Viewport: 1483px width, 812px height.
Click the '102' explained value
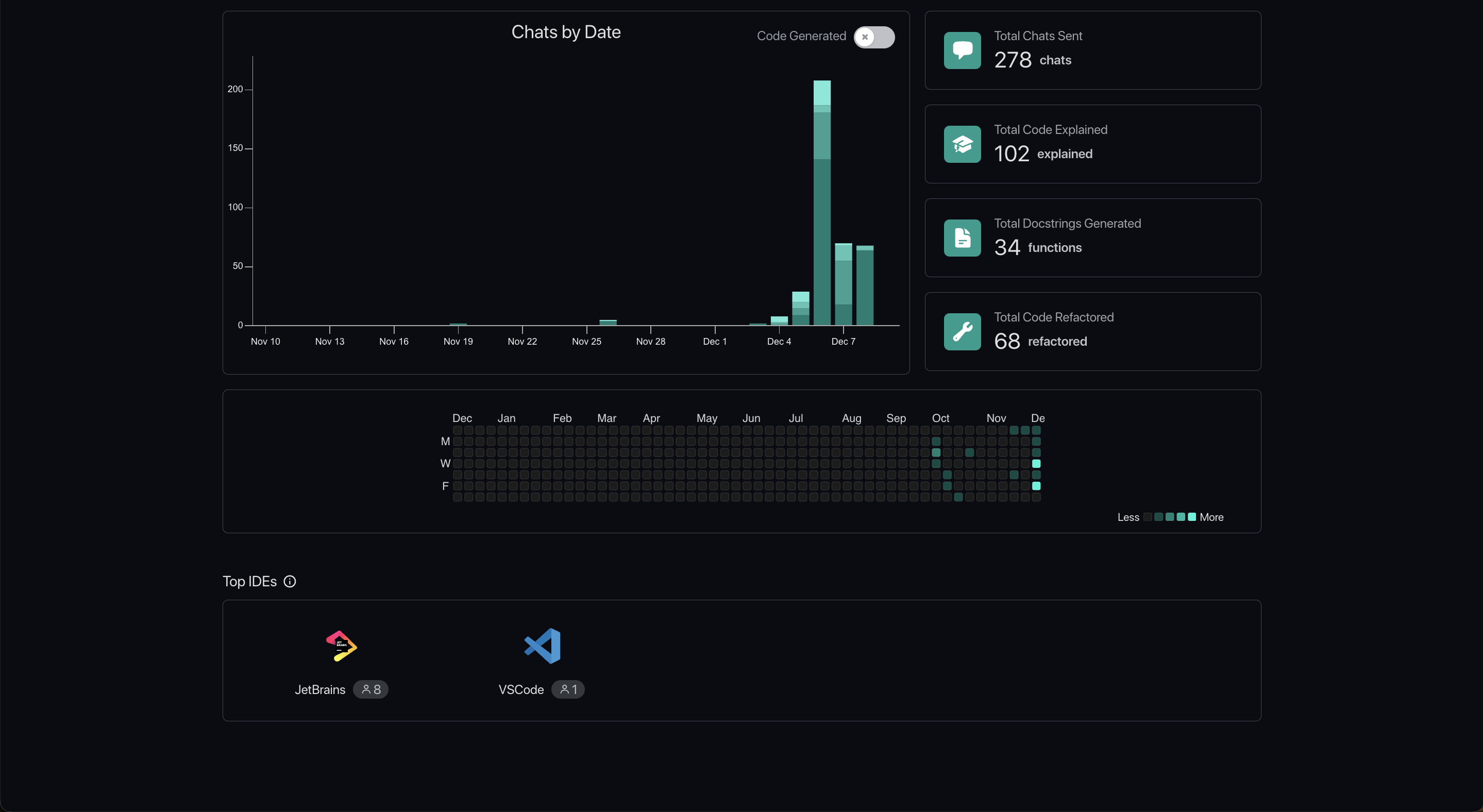click(x=1012, y=154)
